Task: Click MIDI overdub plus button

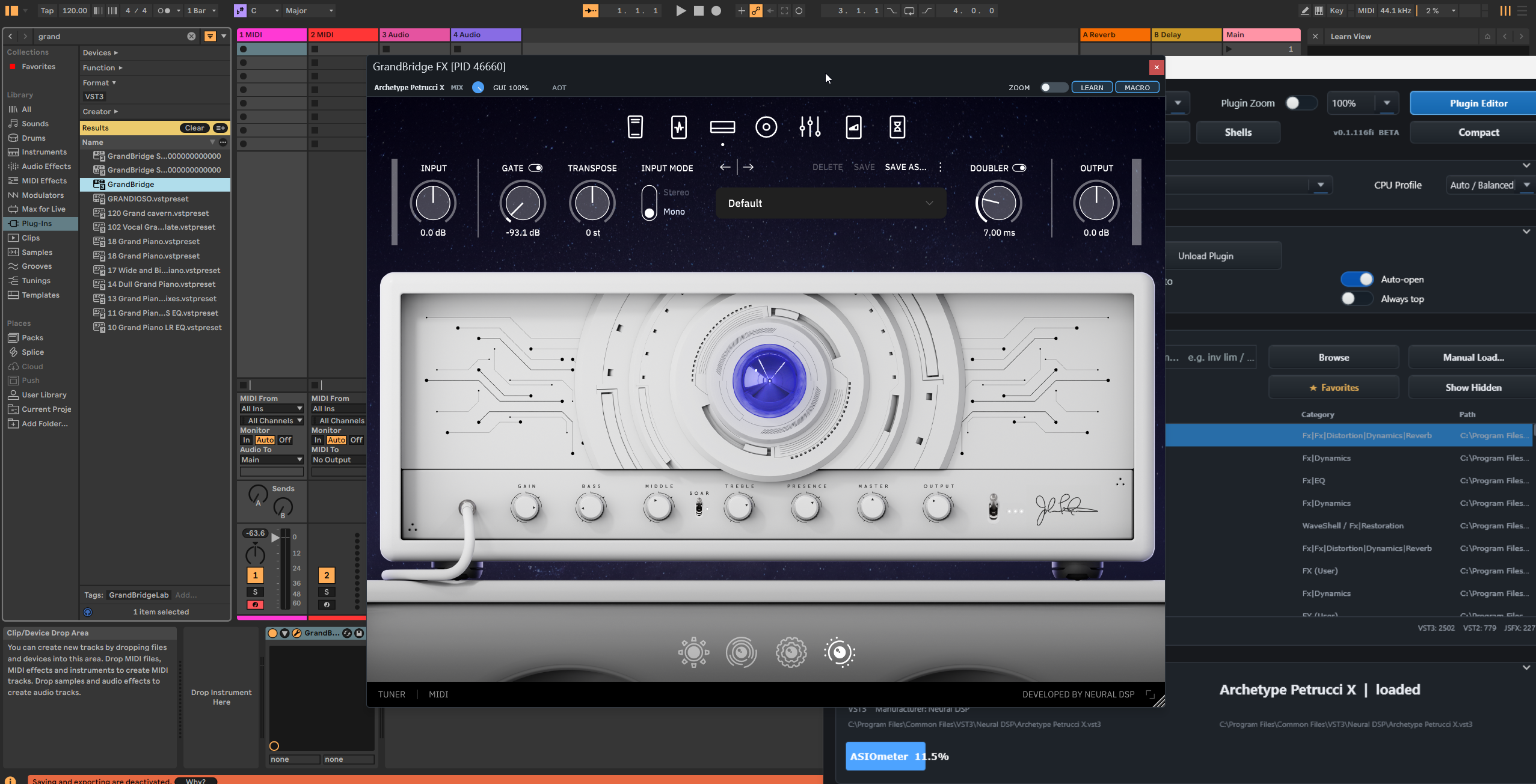Action: pos(741,11)
